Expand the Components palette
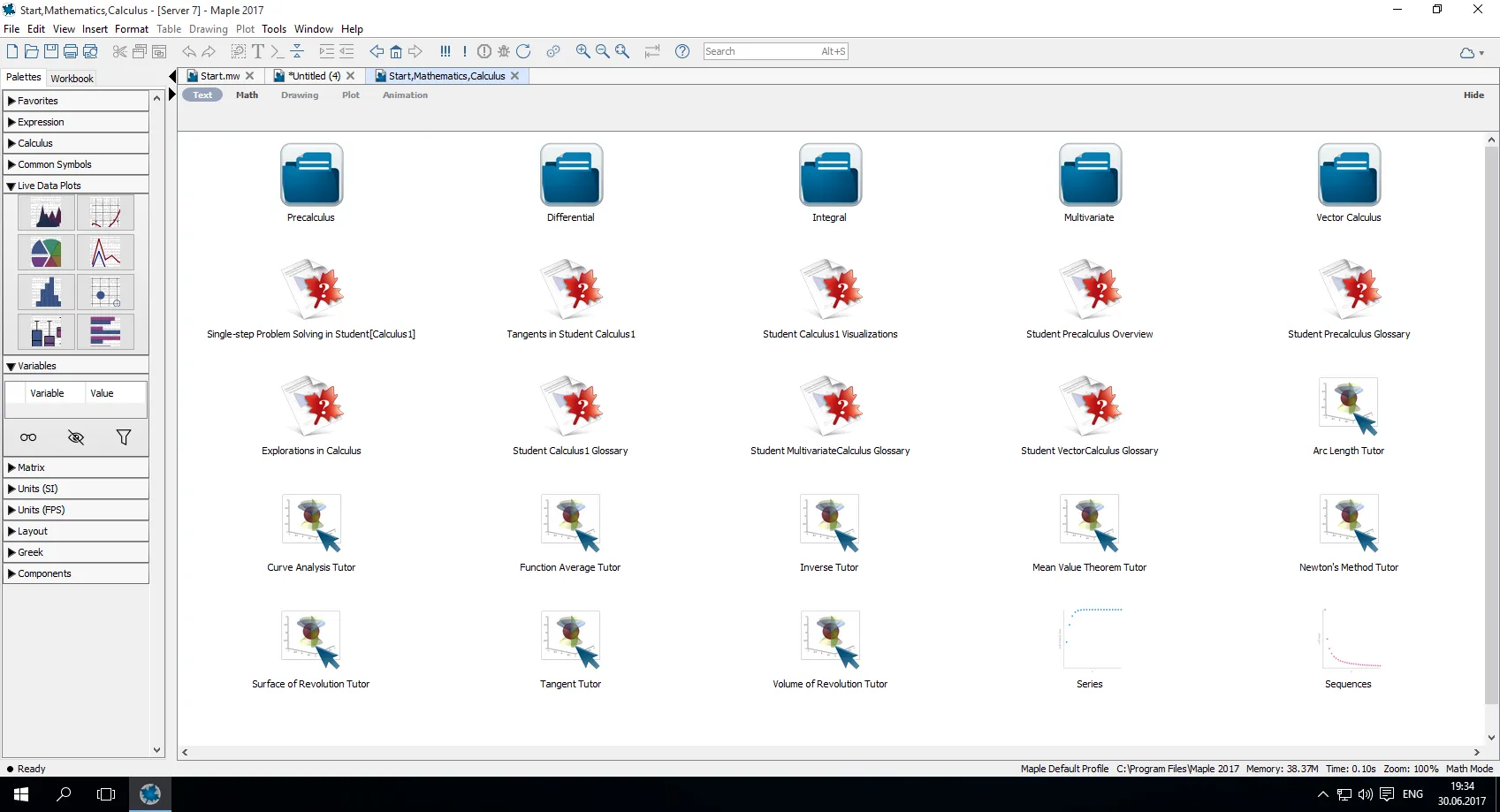The height and width of the screenshot is (812, 1500). pyautogui.click(x=76, y=573)
